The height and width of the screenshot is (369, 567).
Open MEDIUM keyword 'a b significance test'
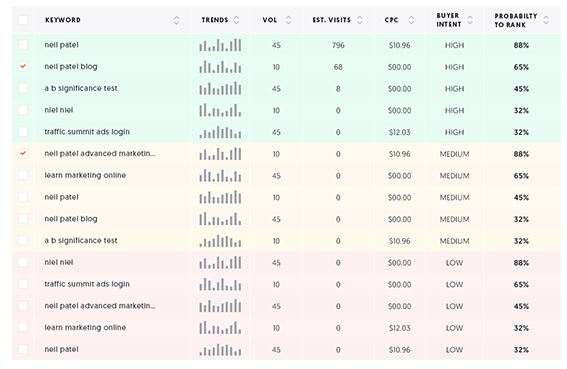point(81,241)
